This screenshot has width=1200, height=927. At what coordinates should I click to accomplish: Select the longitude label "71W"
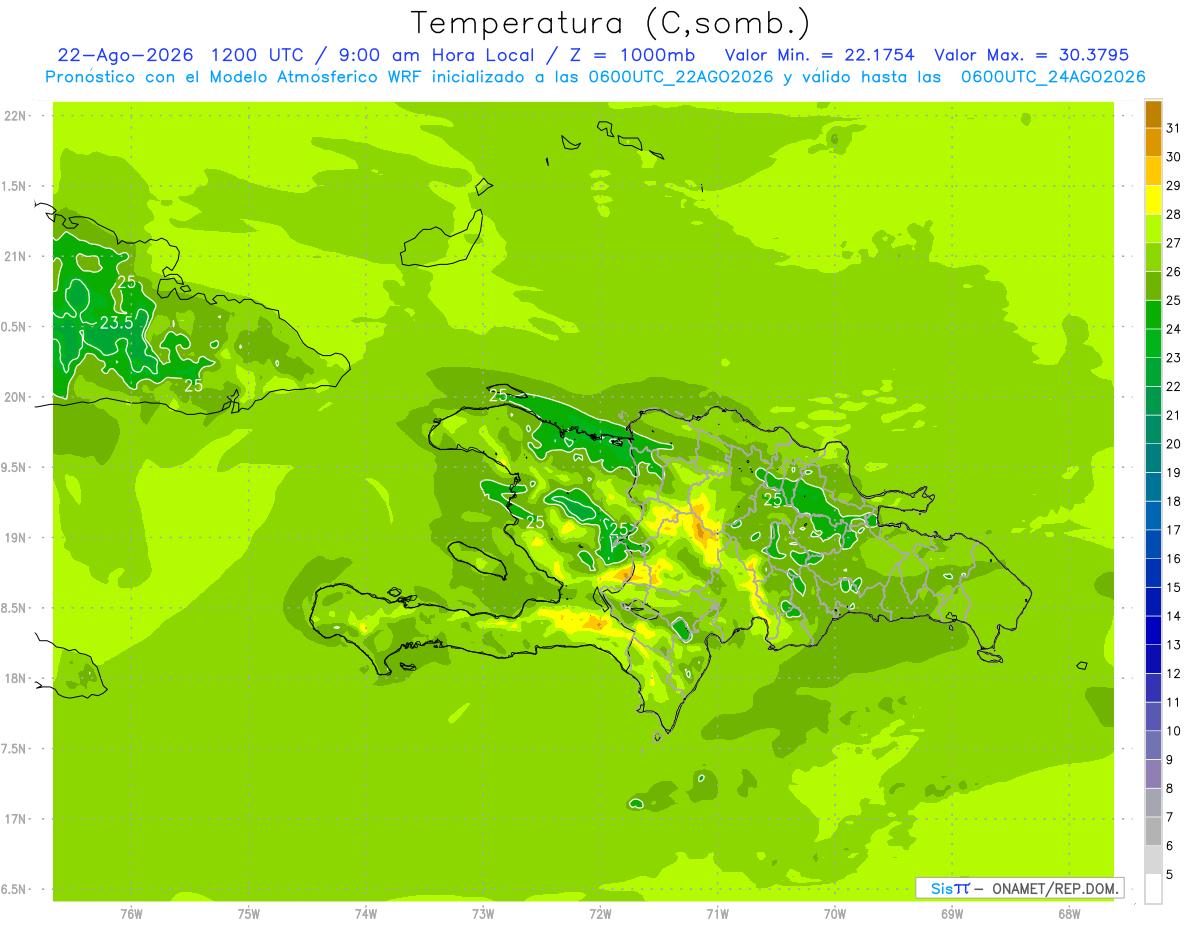[717, 914]
